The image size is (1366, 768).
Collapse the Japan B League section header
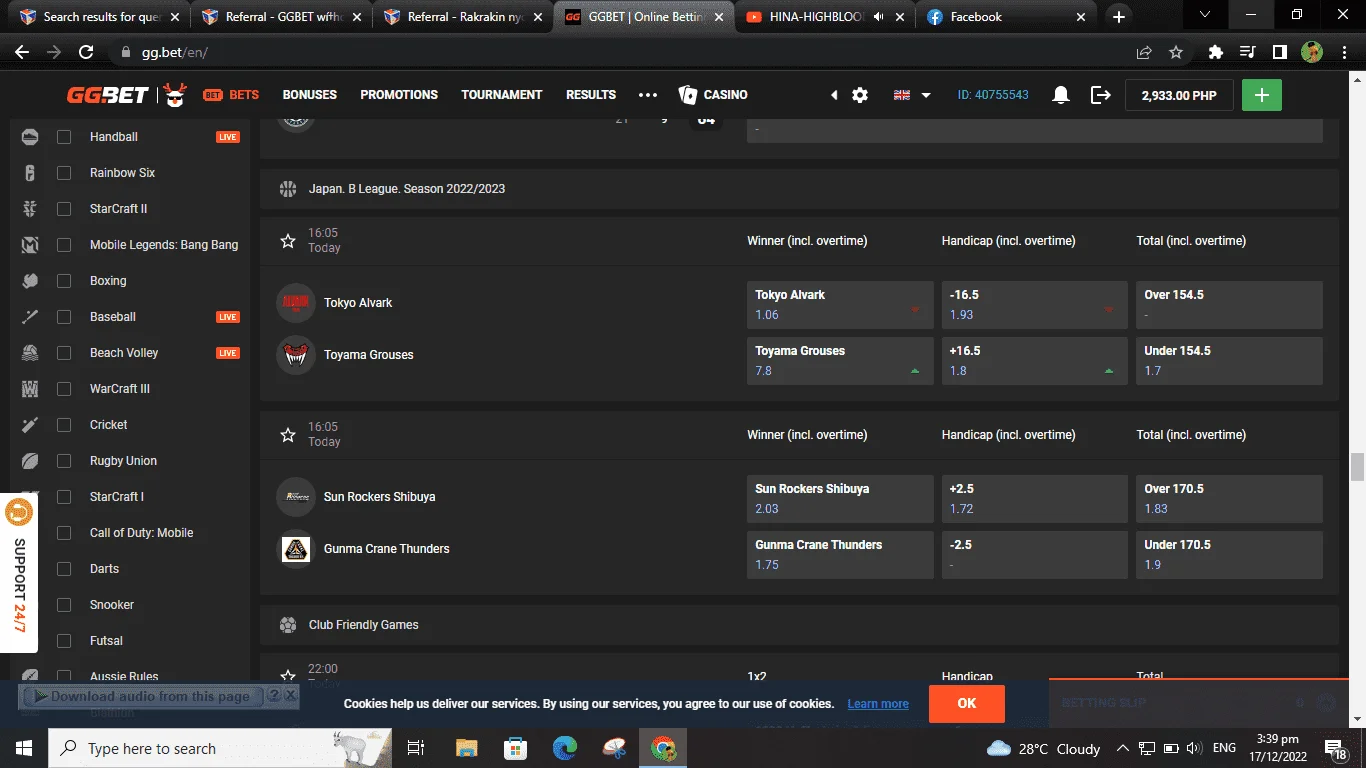tap(799, 189)
